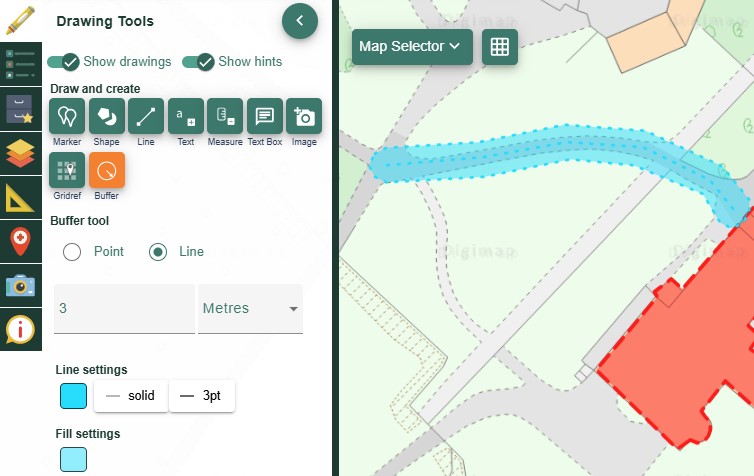Select the Shape drawing tool

(x=106, y=117)
